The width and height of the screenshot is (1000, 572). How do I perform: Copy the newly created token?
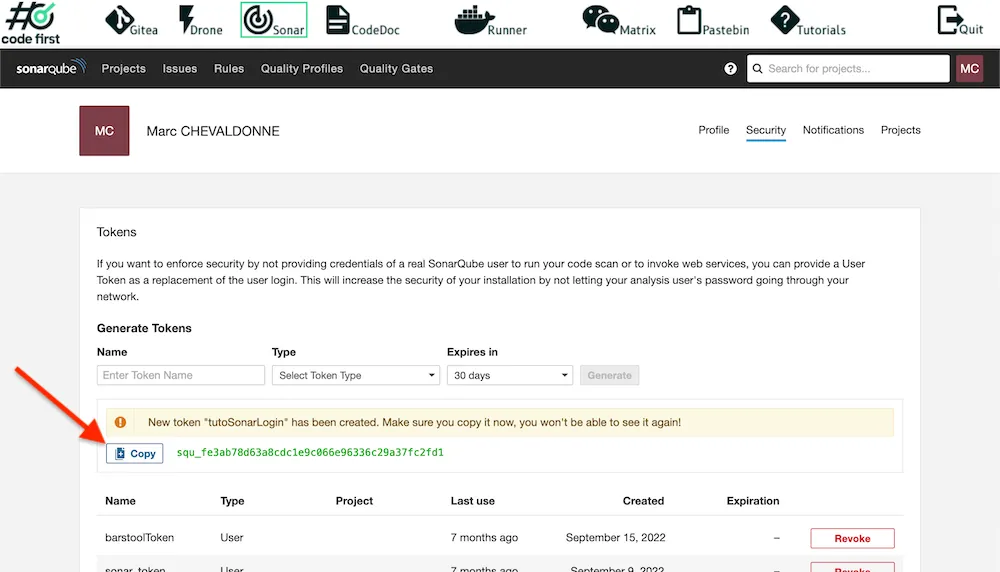(135, 453)
